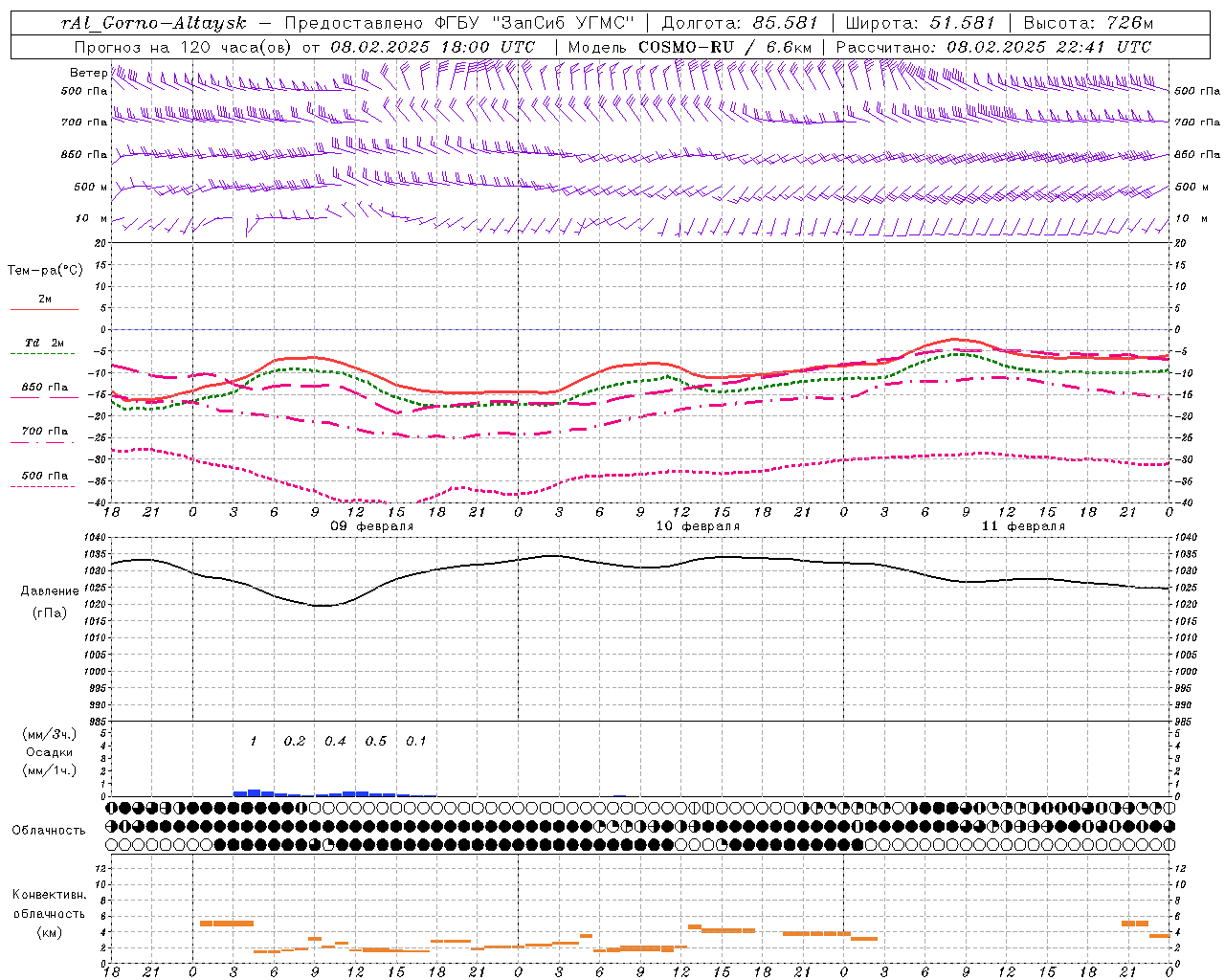1225x980 pixels.
Task: Click the Конвективн. облачность label
Action: point(49,904)
